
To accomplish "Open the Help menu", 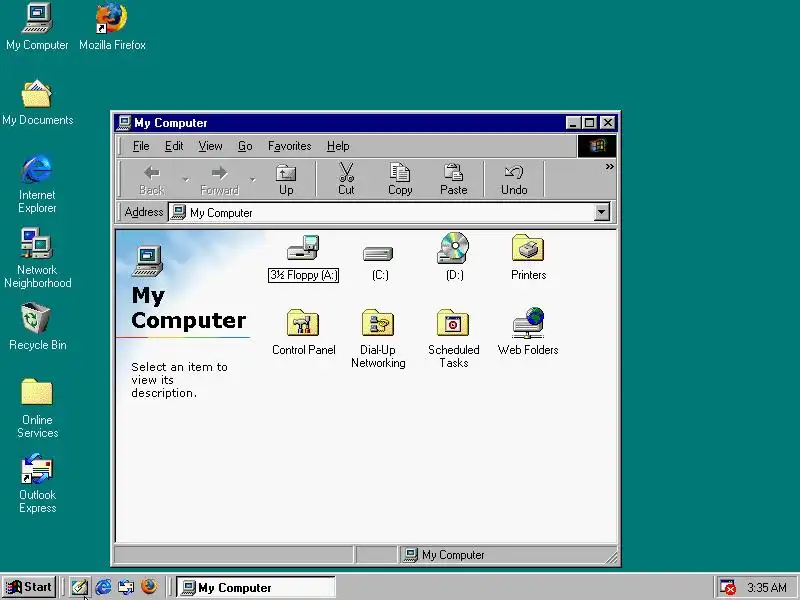I will pos(338,146).
